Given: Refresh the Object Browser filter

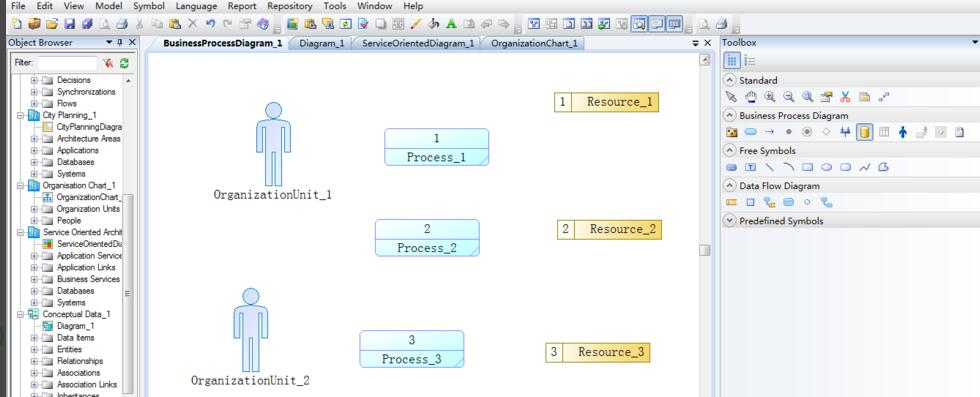Looking at the screenshot, I should 124,63.
